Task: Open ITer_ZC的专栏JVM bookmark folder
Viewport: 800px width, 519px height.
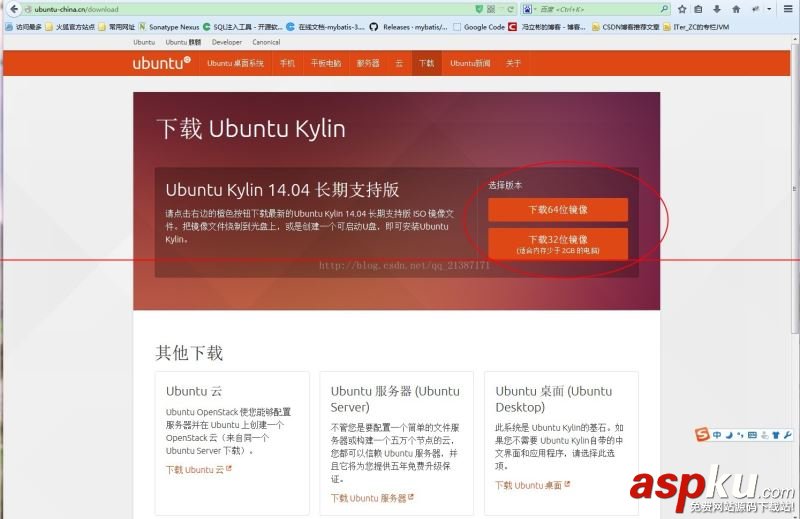Action: [x=696, y=27]
